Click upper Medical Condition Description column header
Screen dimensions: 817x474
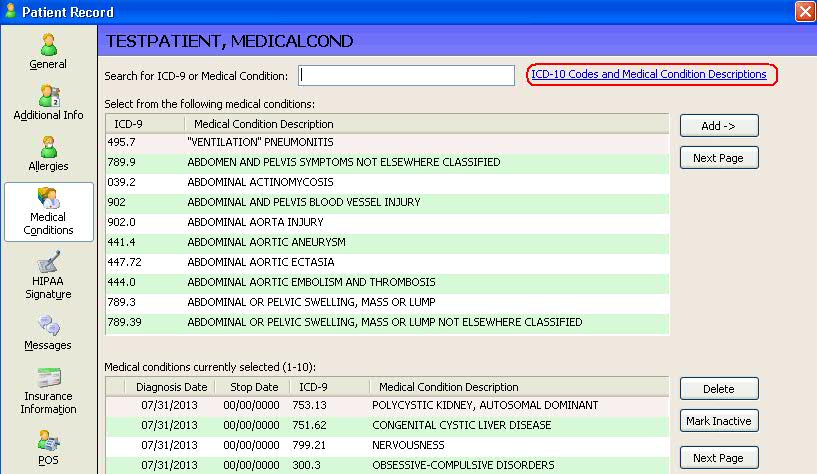pyautogui.click(x=426, y=124)
